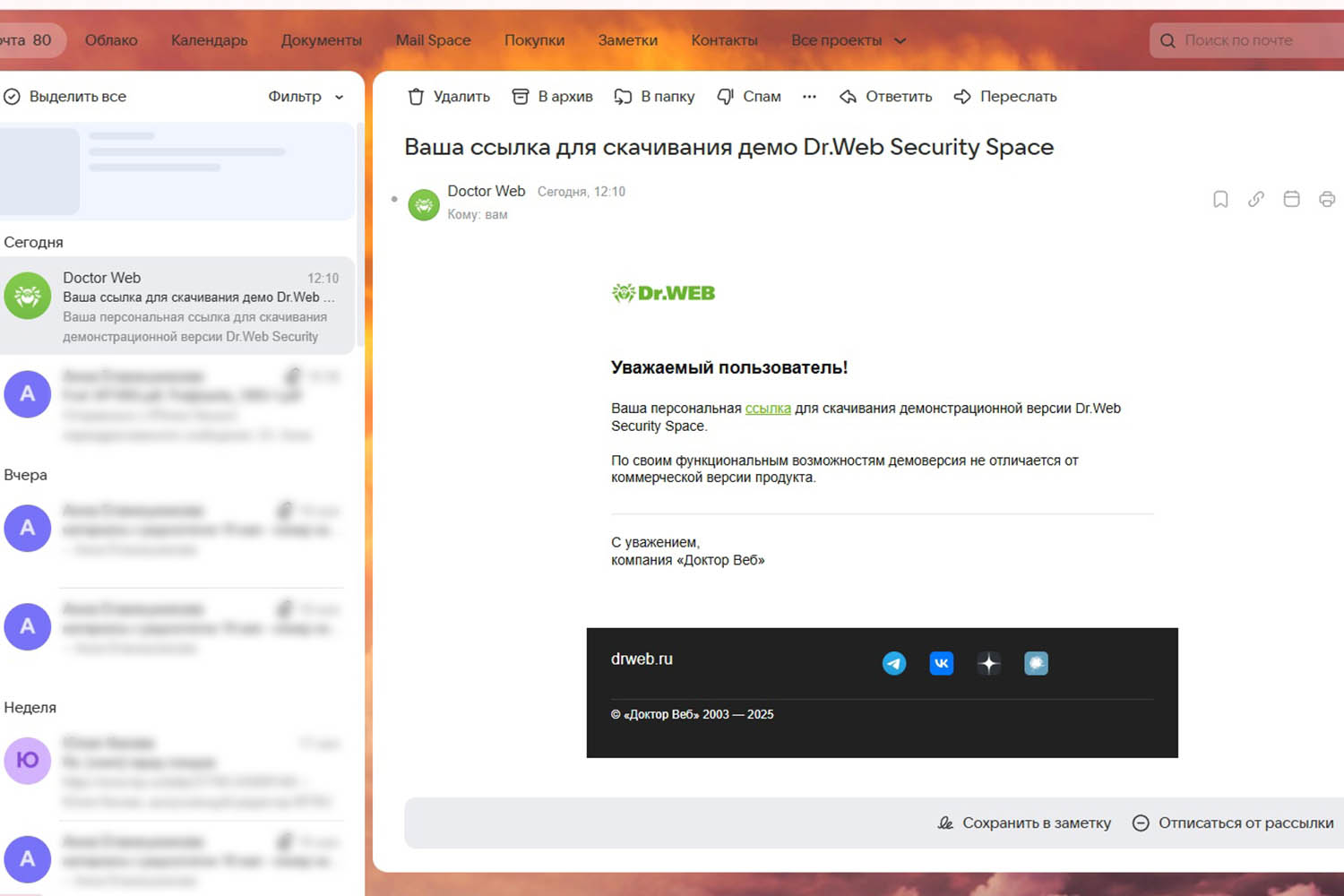
Task: Expand the Фильтр dropdown
Action: 306,97
